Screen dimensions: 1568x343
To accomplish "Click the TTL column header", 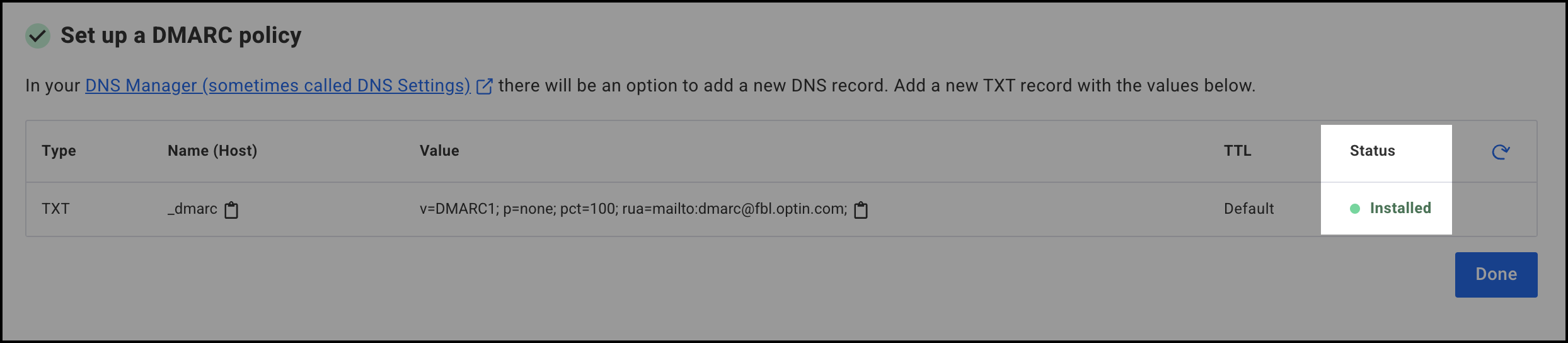I will [x=1237, y=151].
